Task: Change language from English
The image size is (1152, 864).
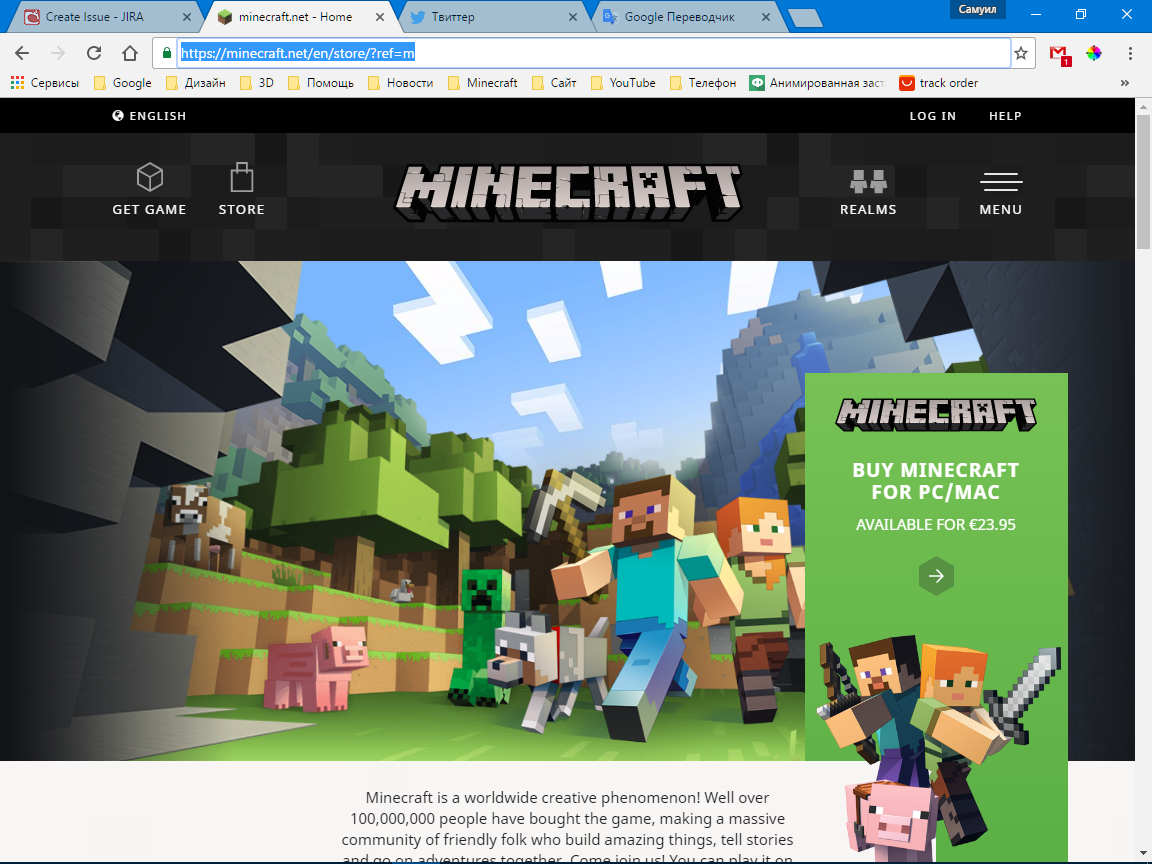Action: pyautogui.click(x=149, y=115)
